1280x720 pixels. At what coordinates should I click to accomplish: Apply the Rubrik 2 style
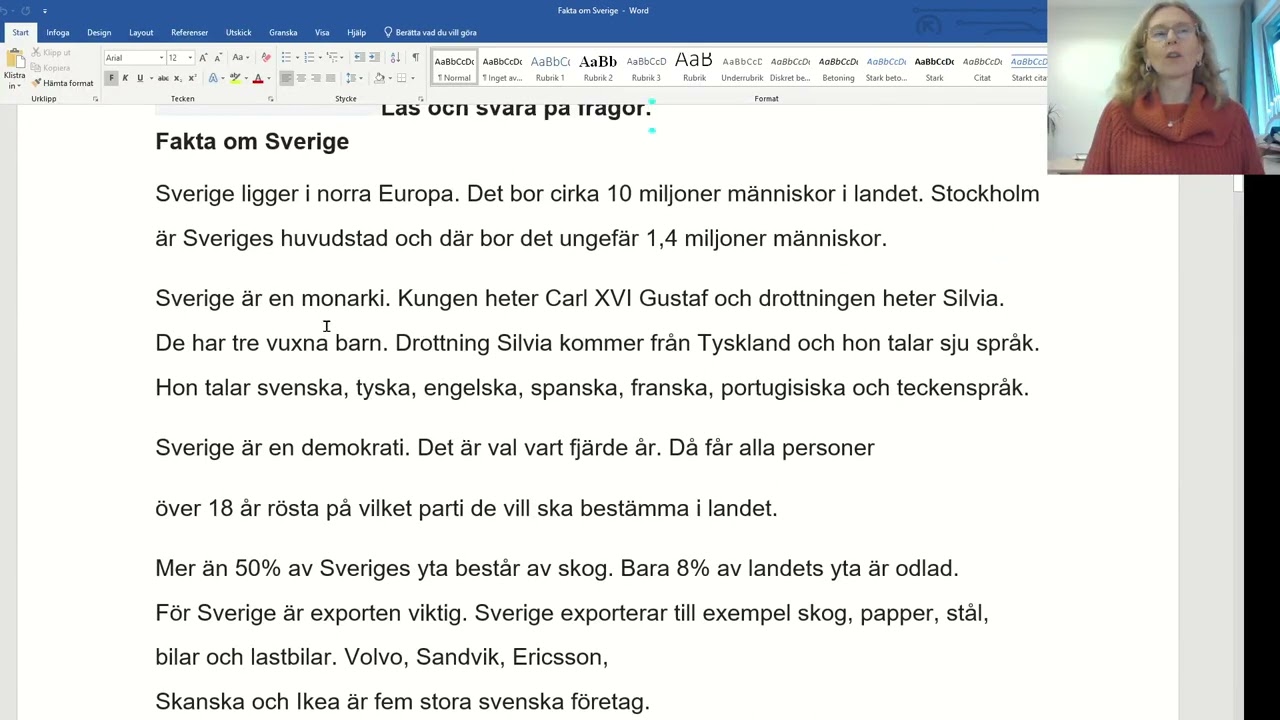[598, 68]
